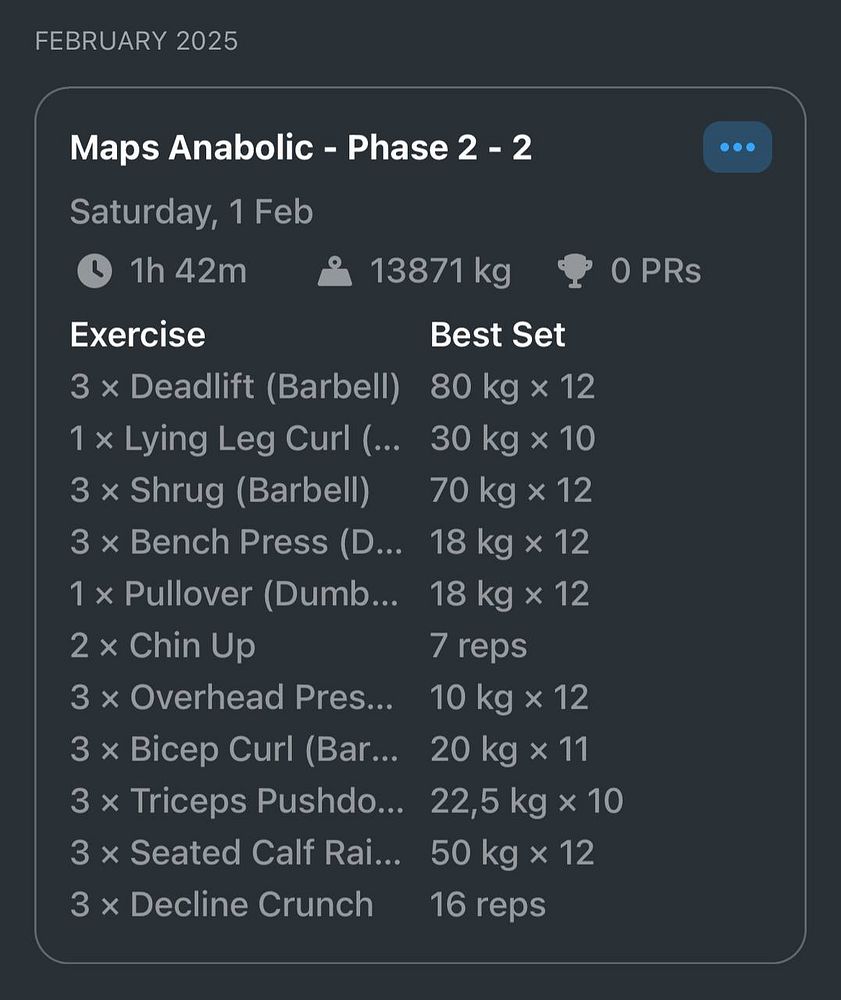
Task: Select the February 2025 section header
Action: click(136, 41)
